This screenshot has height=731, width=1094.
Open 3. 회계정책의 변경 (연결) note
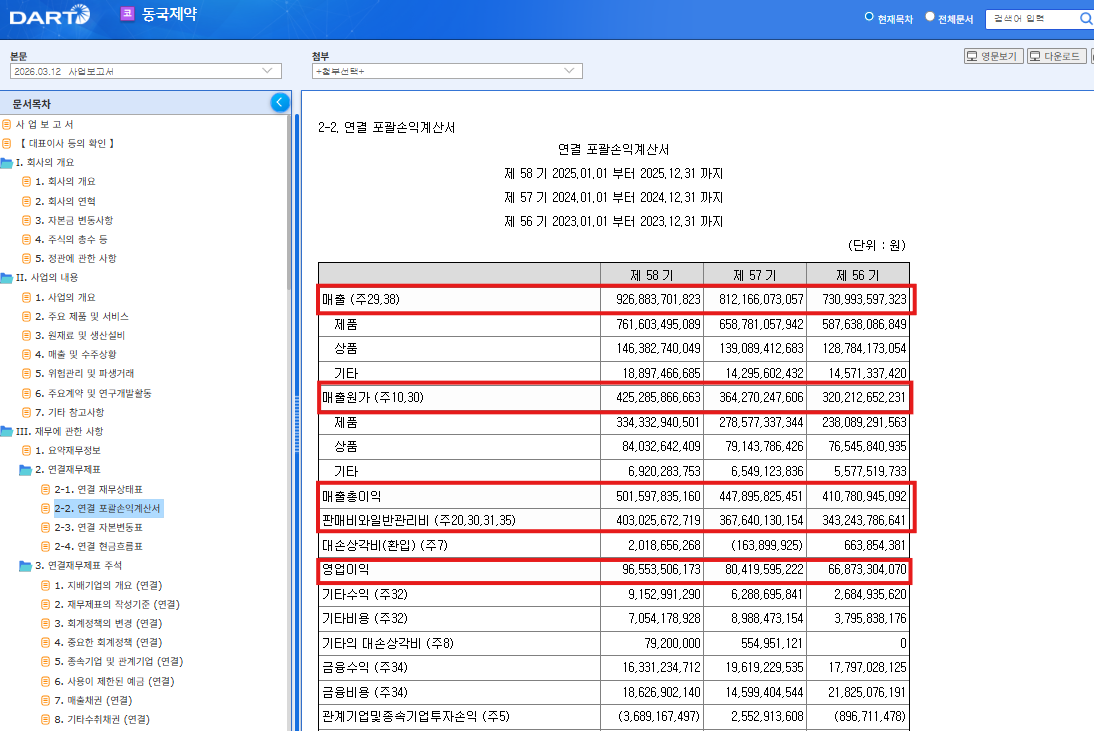tap(108, 624)
